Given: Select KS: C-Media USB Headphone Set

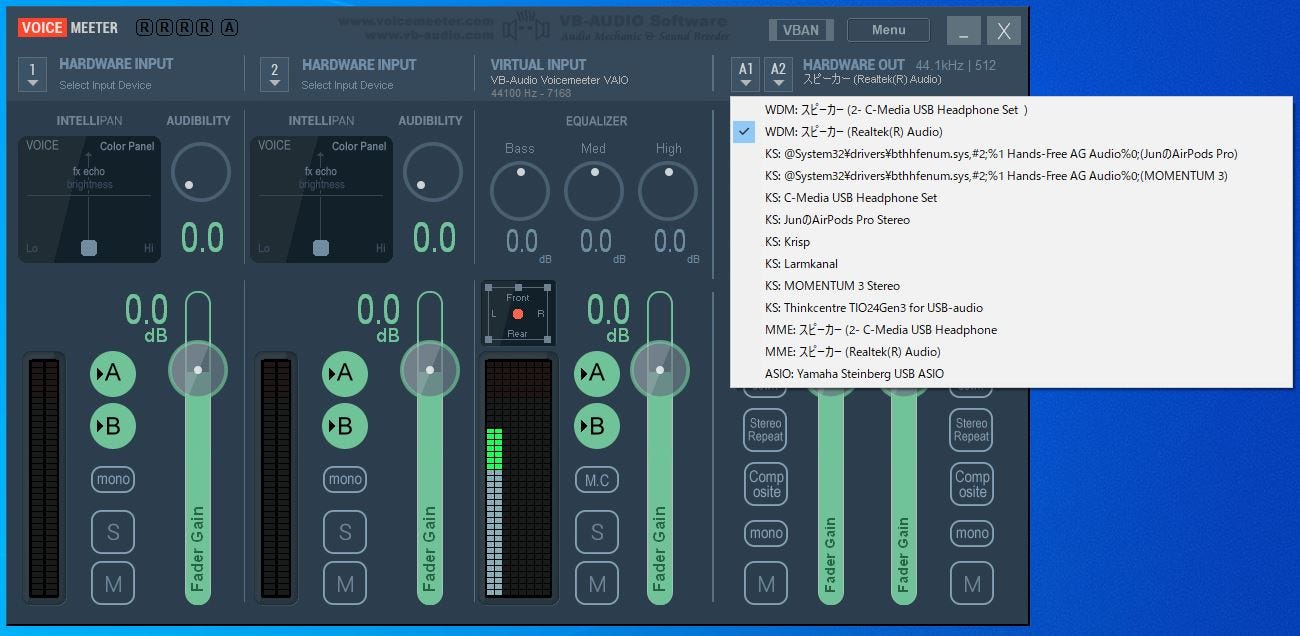Looking at the screenshot, I should tap(1011, 198).
